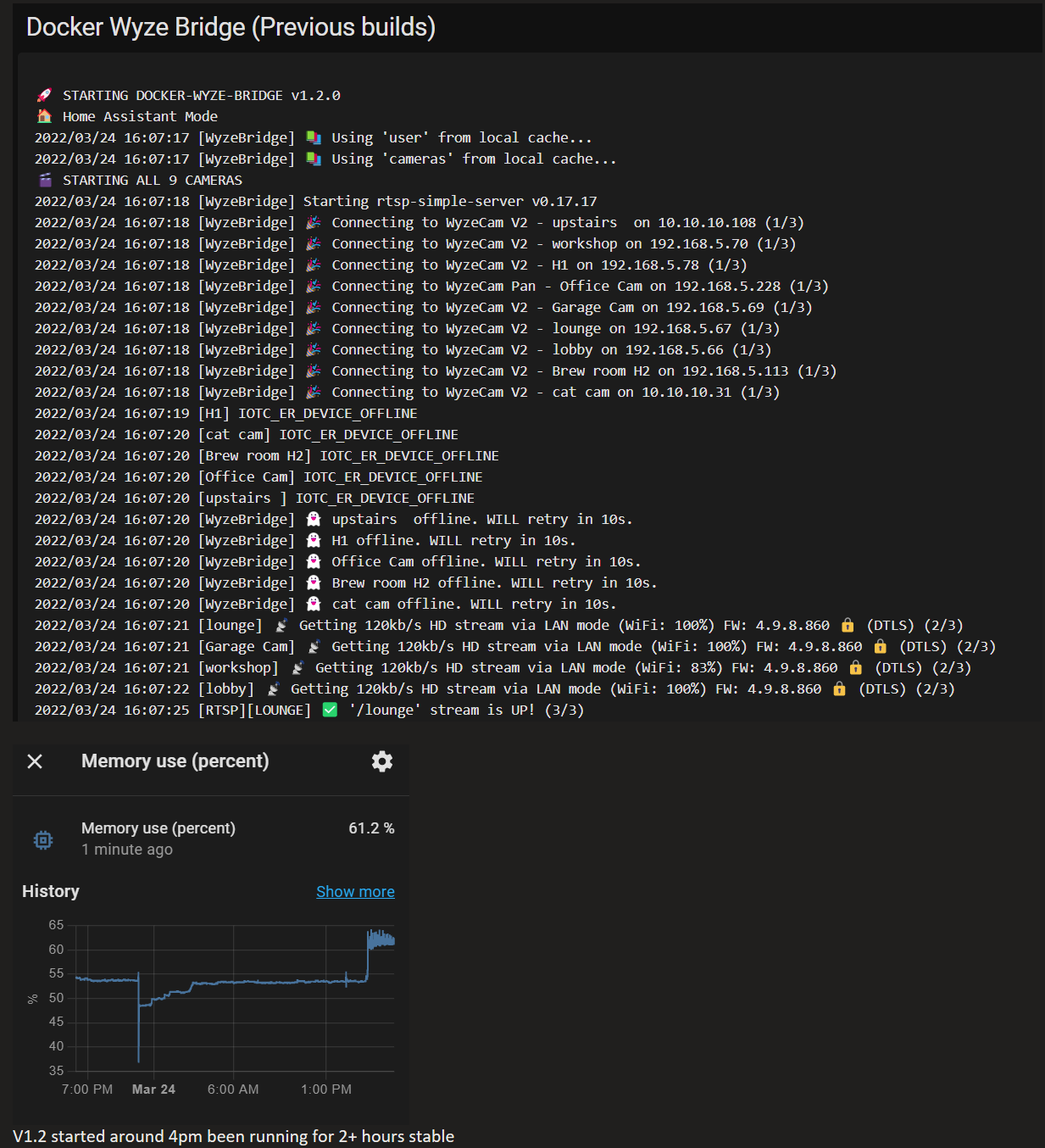Click the DTLS lock icon on the lounge stream line
This screenshot has width=1045, height=1148.
click(848, 625)
